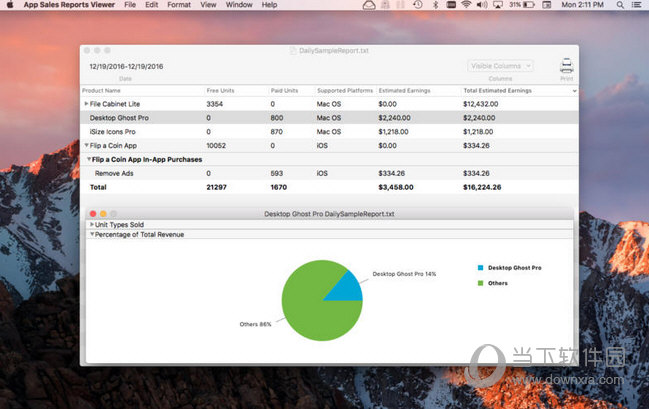This screenshot has width=649, height=409.
Task: Open the Visible Columns dropdown
Action: click(x=500, y=66)
